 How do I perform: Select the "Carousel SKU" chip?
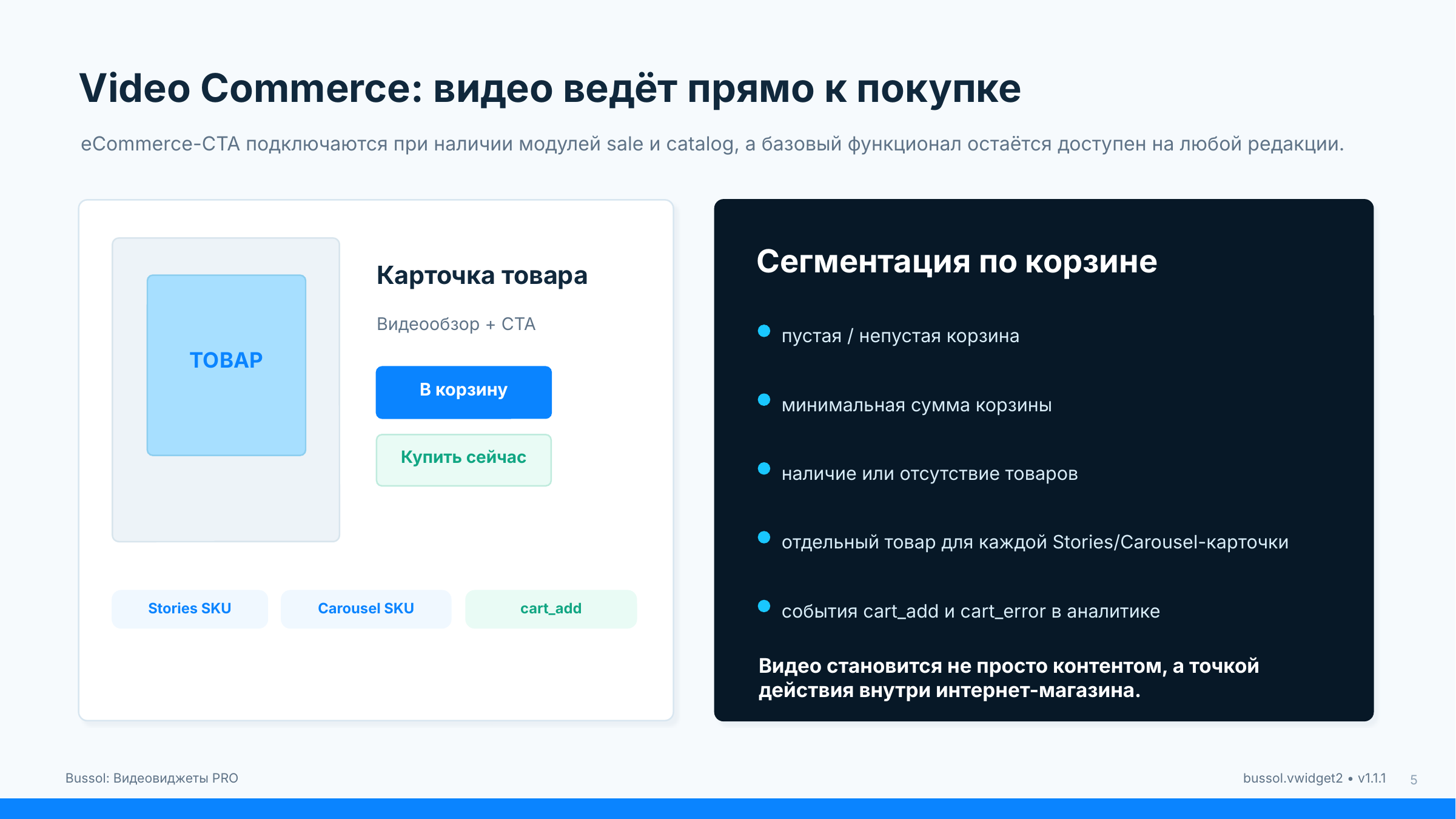366,608
